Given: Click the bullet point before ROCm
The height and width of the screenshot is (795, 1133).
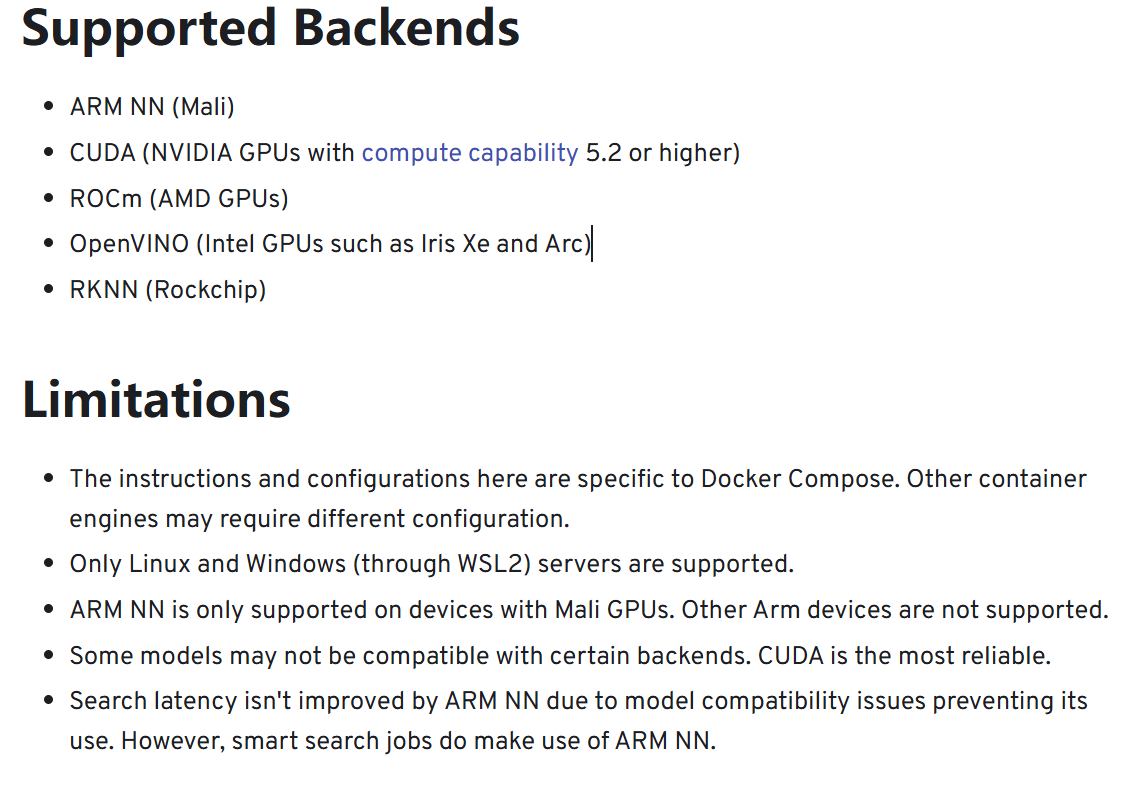Looking at the screenshot, I should coord(48,199).
